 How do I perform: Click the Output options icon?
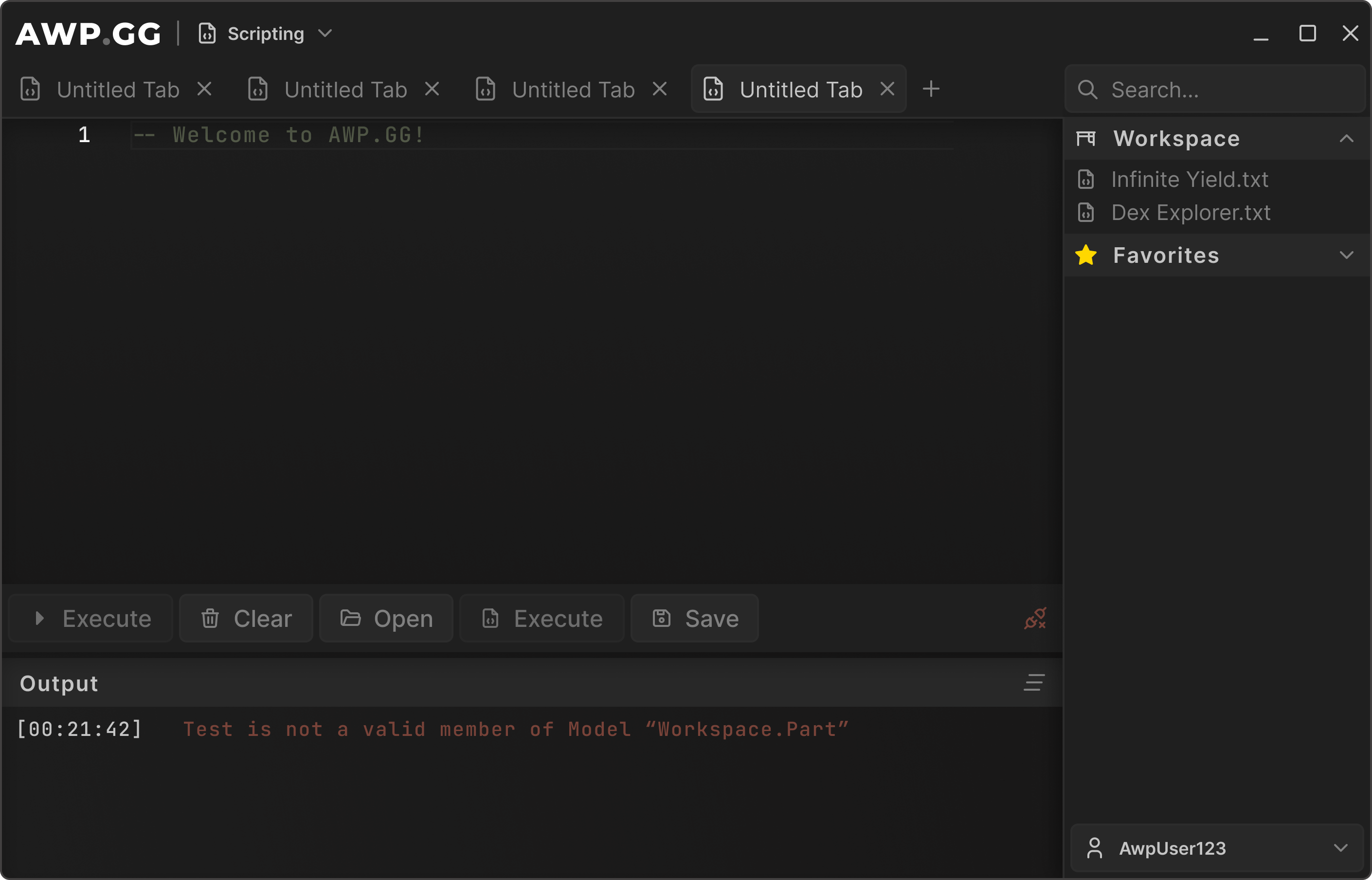(x=1033, y=682)
